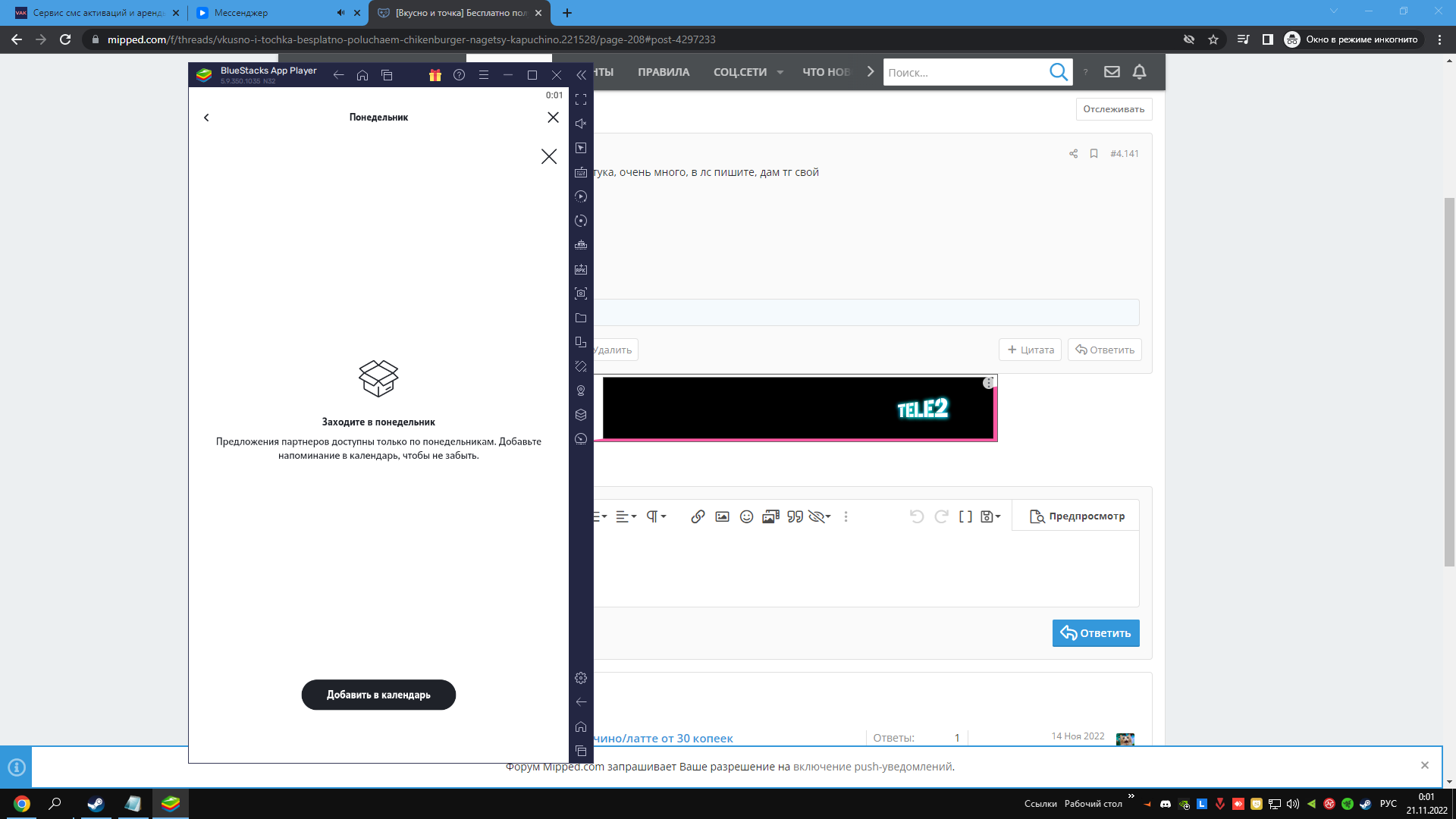Open forum inbox envelope icon
The height and width of the screenshot is (819, 1456).
point(1112,72)
